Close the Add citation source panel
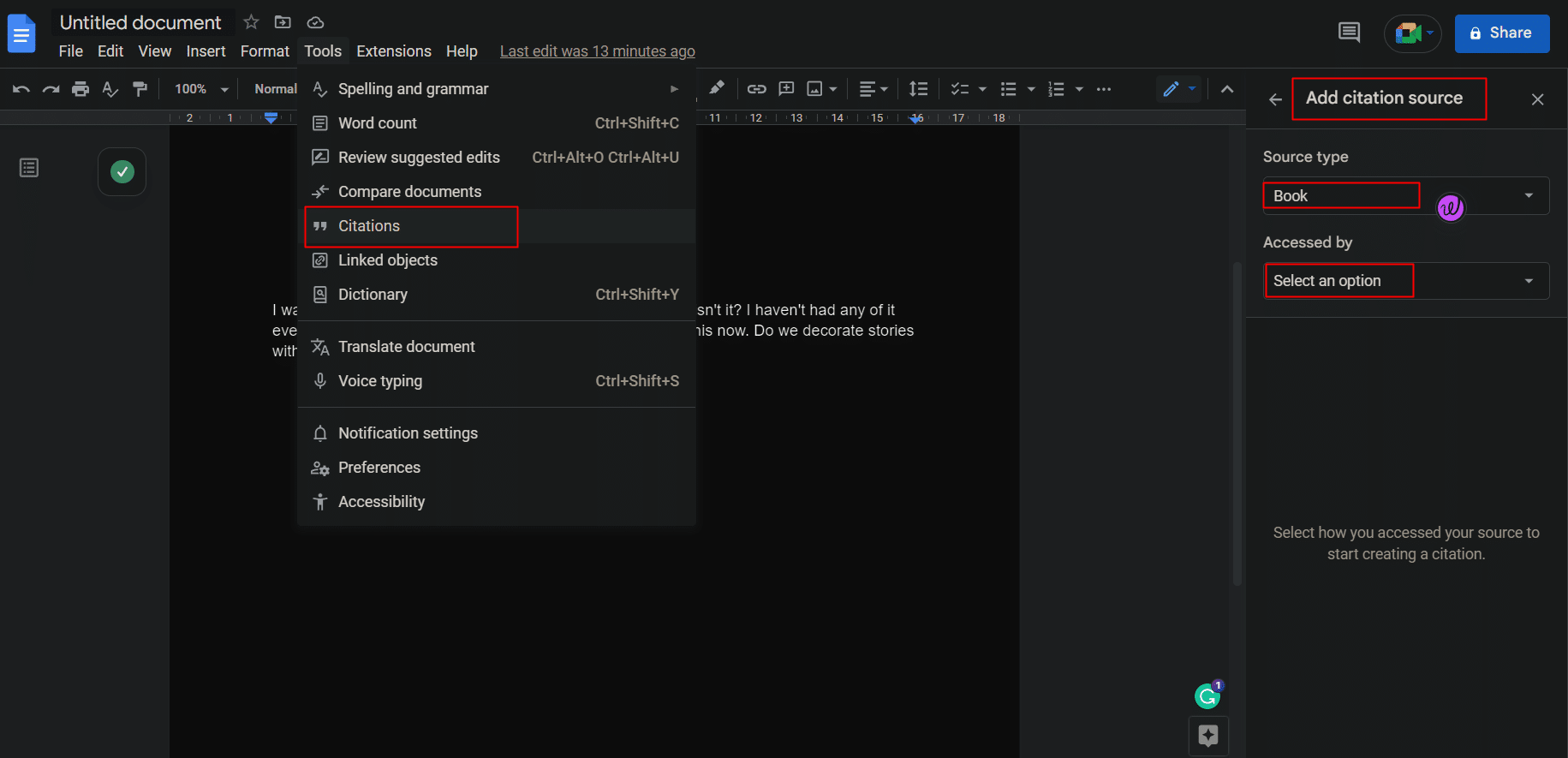This screenshot has width=1568, height=758. pos(1538,99)
